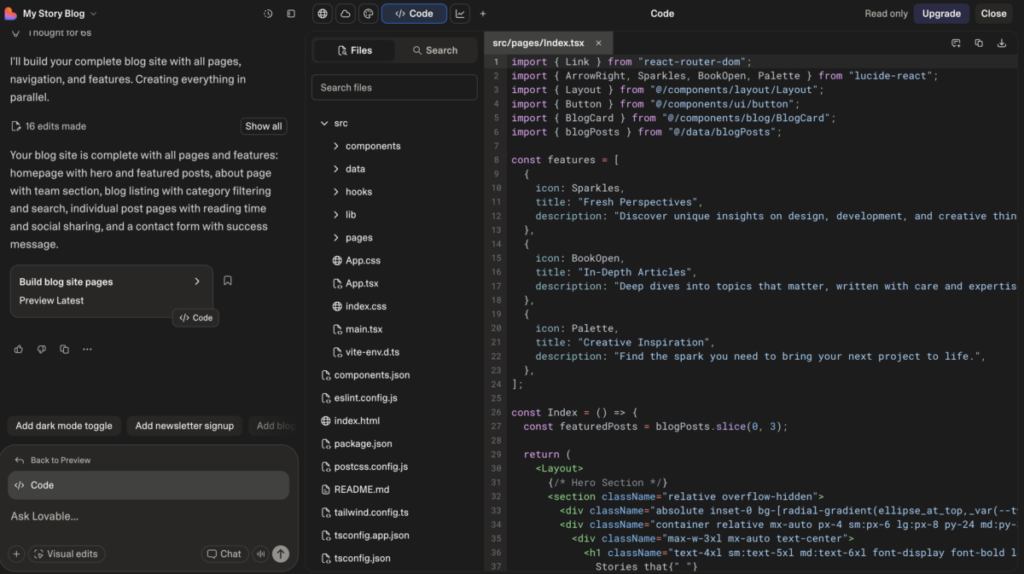
Task: Toggle Chat mode in prompt box
Action: click(x=224, y=553)
